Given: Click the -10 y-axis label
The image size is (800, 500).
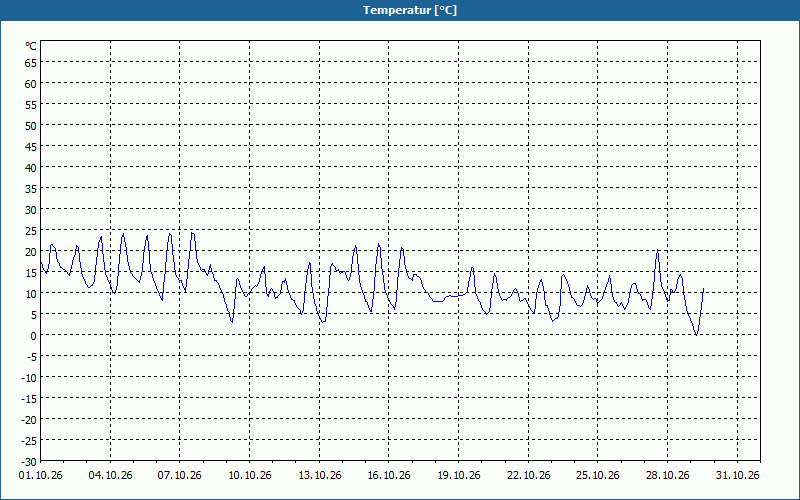Looking at the screenshot, I should [29, 378].
